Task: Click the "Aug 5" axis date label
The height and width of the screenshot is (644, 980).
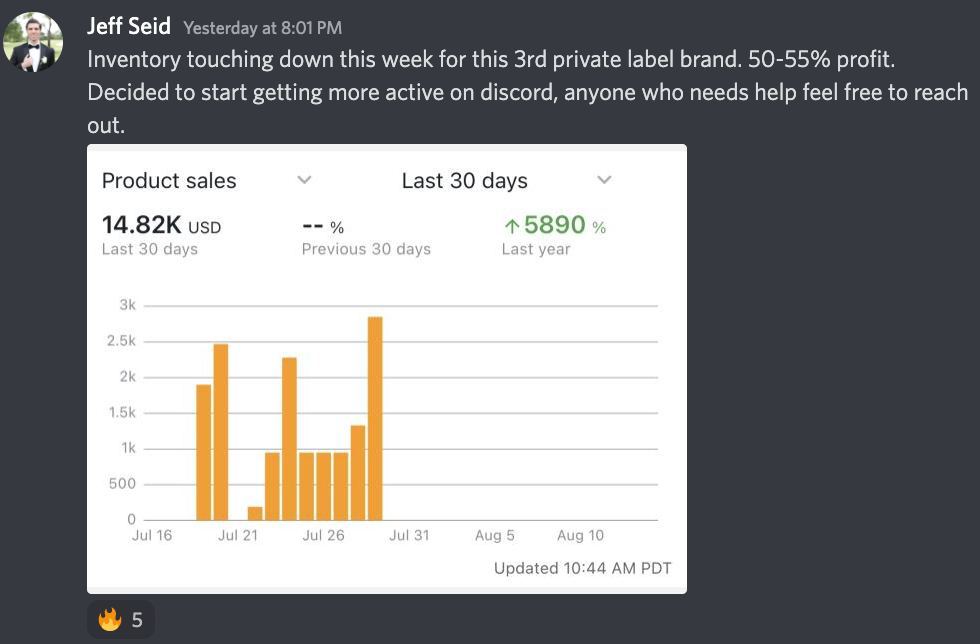Action: pyautogui.click(x=495, y=536)
